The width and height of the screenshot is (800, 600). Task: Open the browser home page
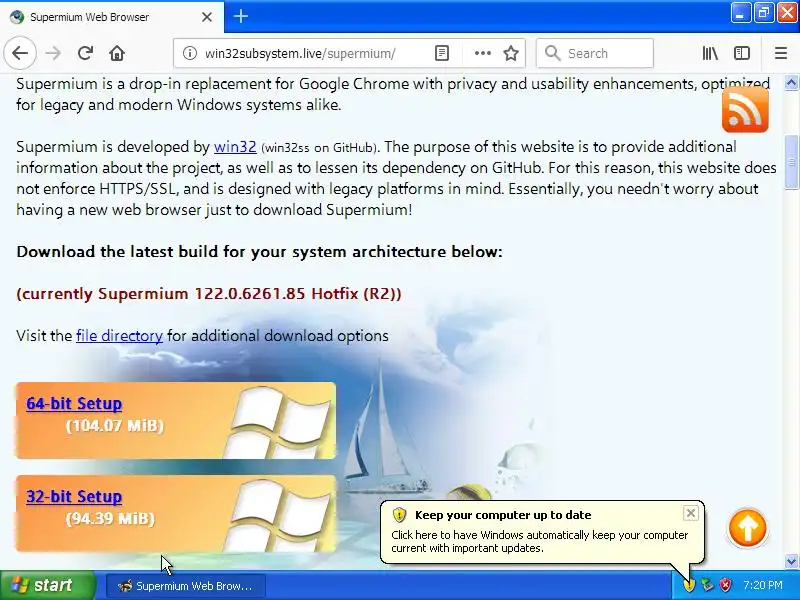[x=117, y=53]
